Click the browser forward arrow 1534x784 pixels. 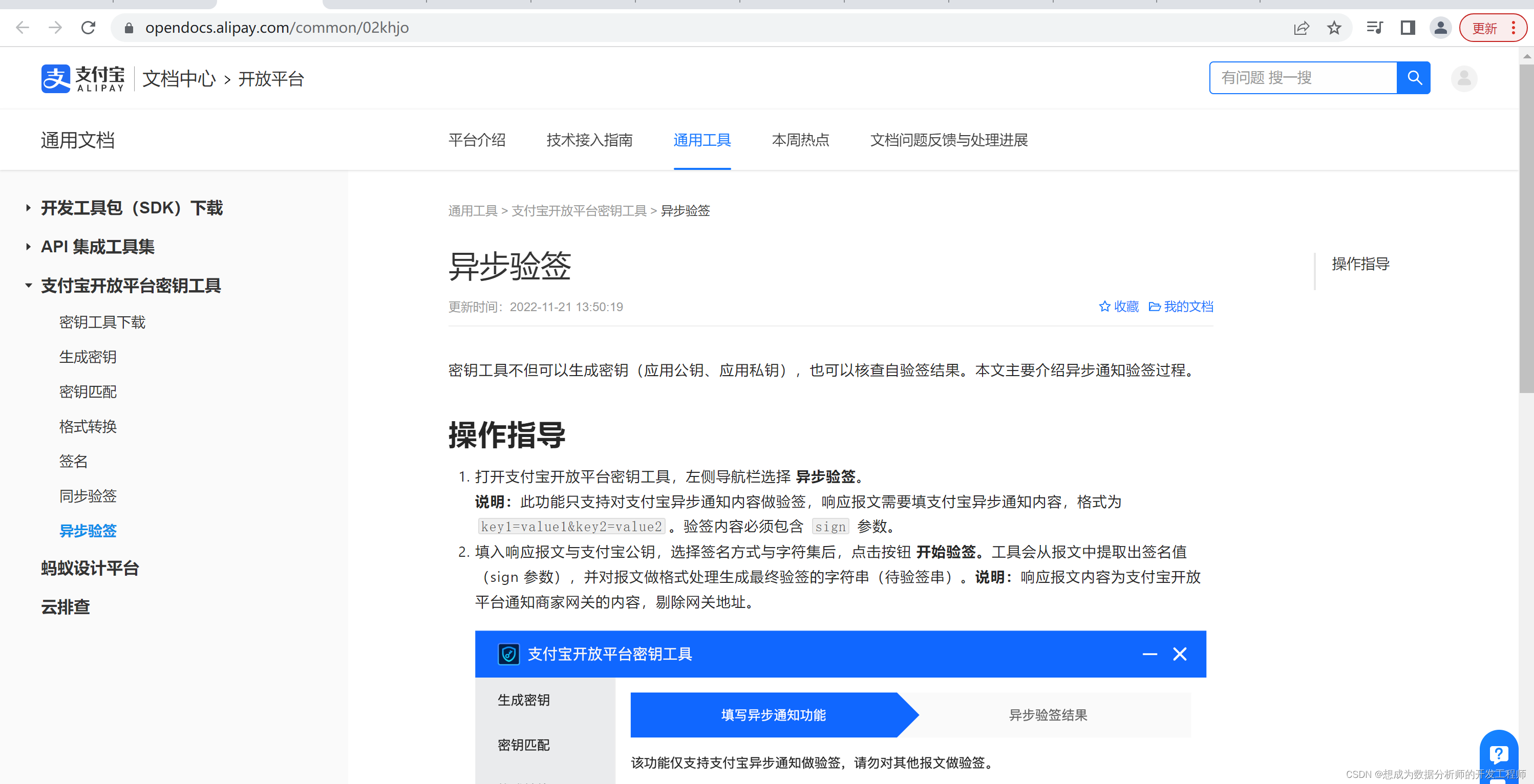(x=55, y=28)
